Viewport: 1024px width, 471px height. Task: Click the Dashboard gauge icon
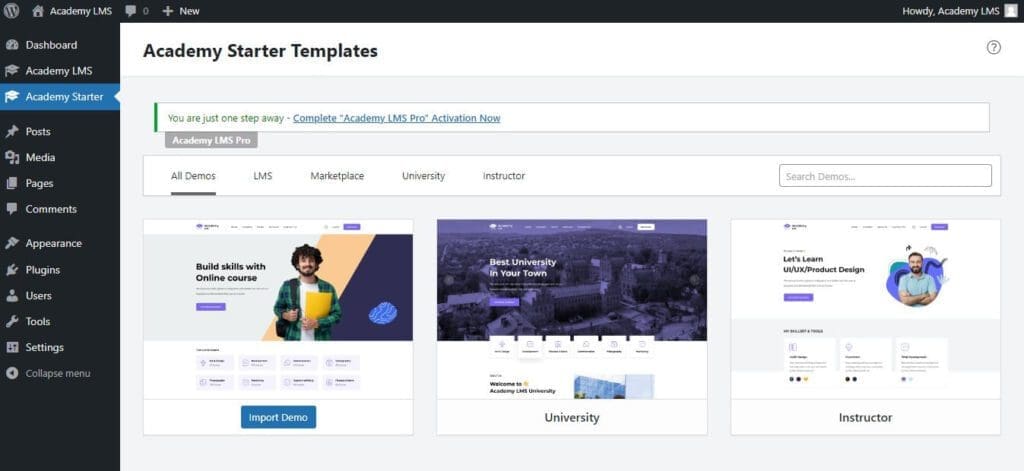[x=12, y=45]
